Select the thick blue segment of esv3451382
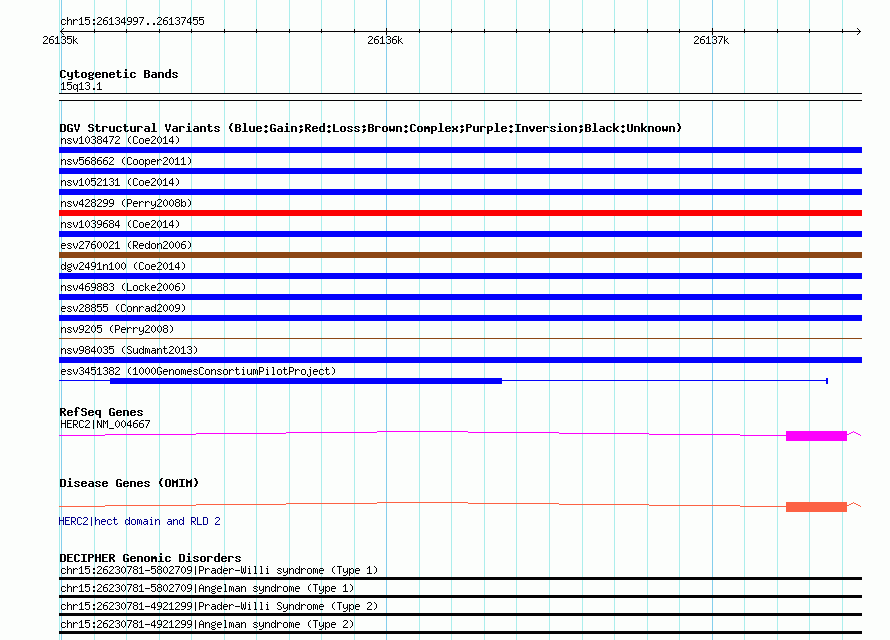The height and width of the screenshot is (640, 890). click(x=305, y=381)
